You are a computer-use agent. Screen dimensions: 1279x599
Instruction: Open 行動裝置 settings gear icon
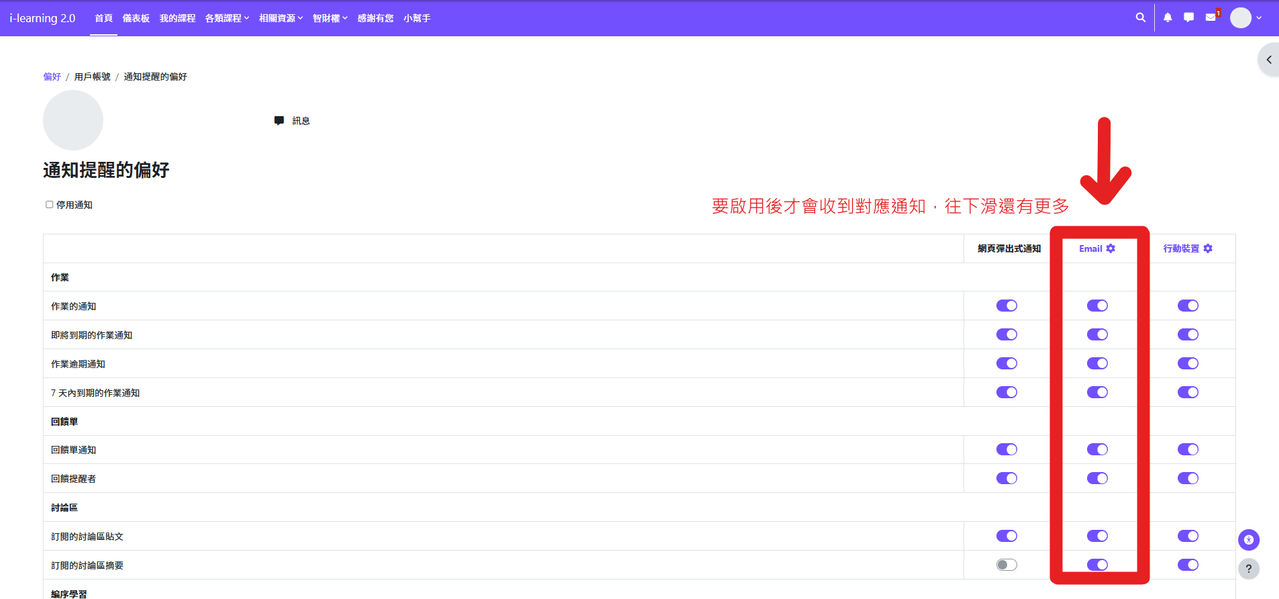(1208, 248)
